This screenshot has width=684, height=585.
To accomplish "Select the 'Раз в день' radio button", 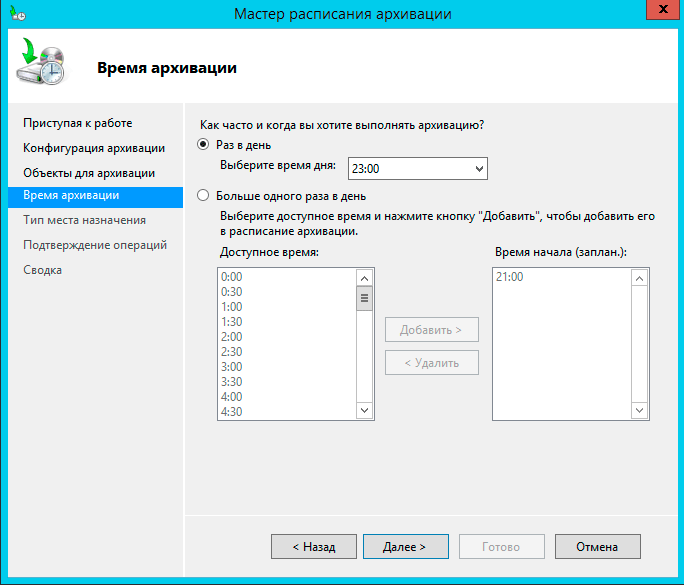I will click(x=204, y=145).
